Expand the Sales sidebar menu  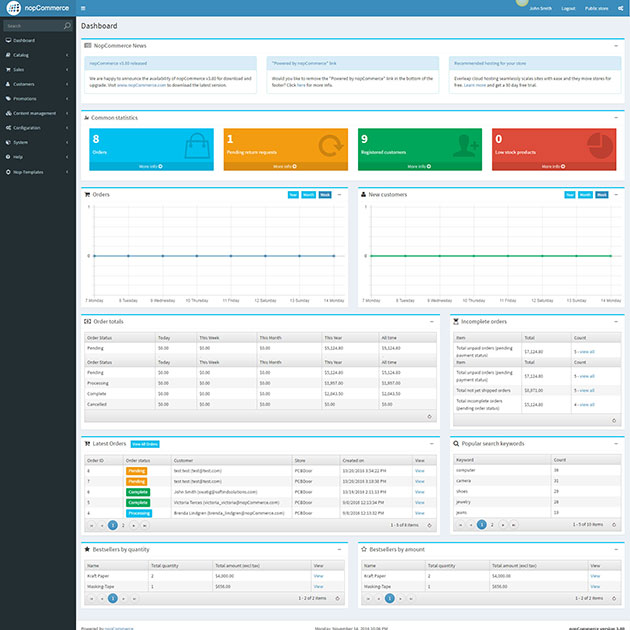click(x=38, y=70)
